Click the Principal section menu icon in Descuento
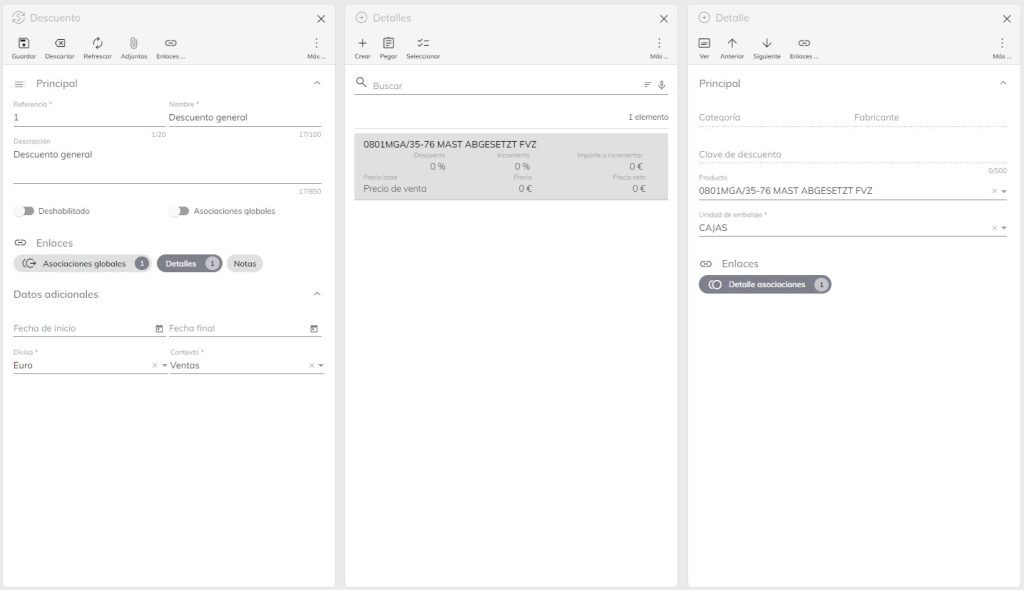The image size is (1024, 590). pyautogui.click(x=19, y=84)
